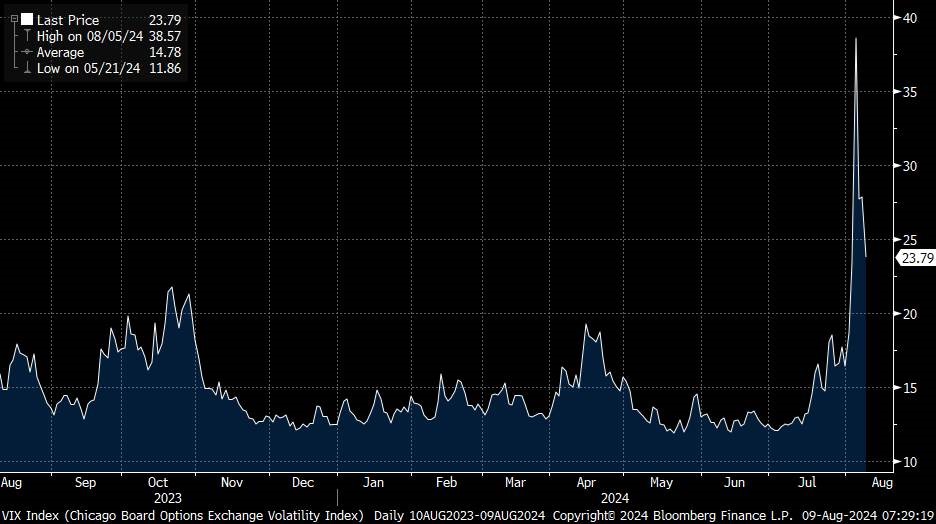Click the VIX Index title text

(184, 515)
